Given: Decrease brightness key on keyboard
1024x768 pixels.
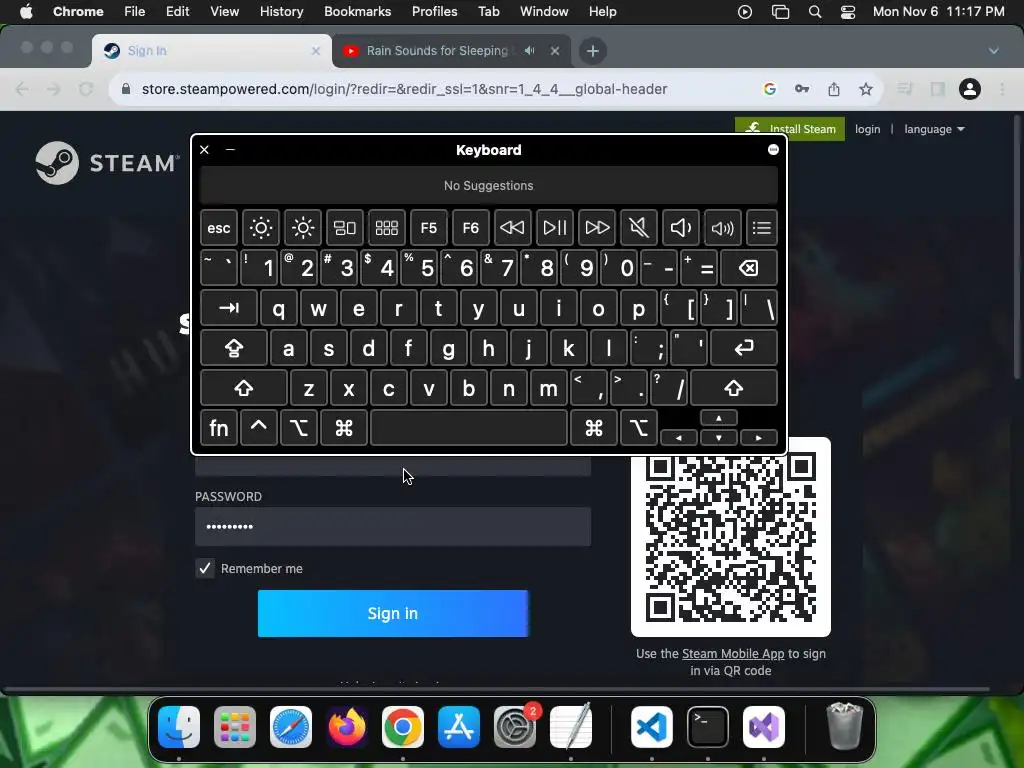Looking at the screenshot, I should tap(261, 228).
